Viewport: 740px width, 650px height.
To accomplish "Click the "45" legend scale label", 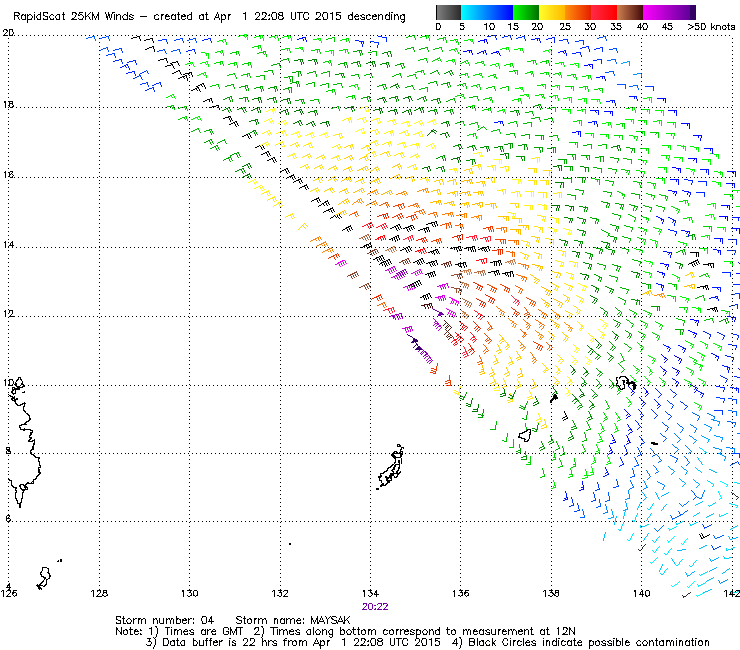I will tap(667, 27).
